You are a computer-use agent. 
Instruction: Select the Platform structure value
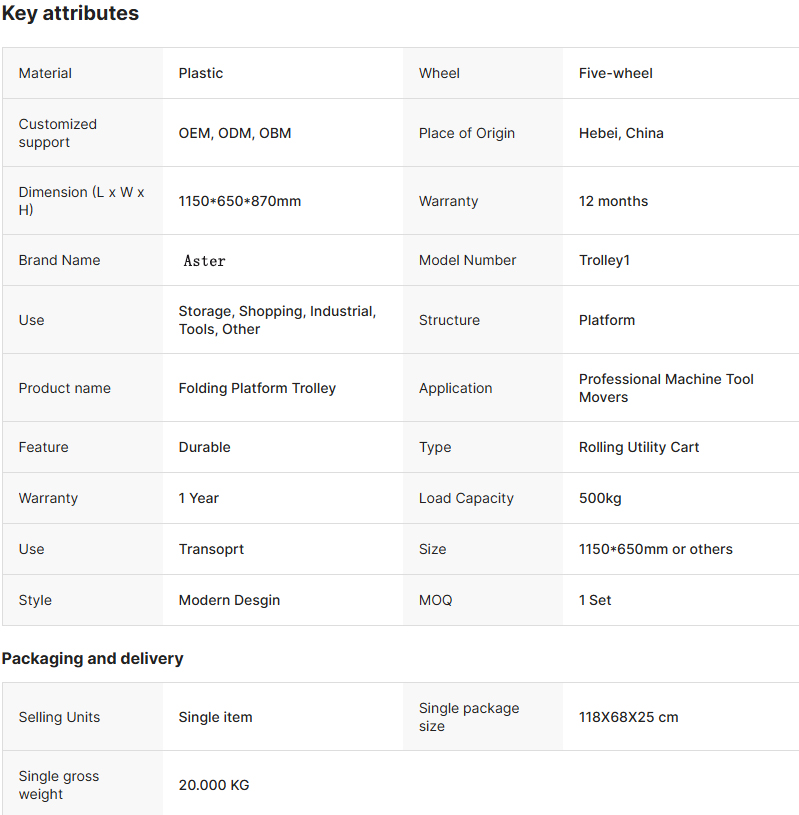coord(607,320)
